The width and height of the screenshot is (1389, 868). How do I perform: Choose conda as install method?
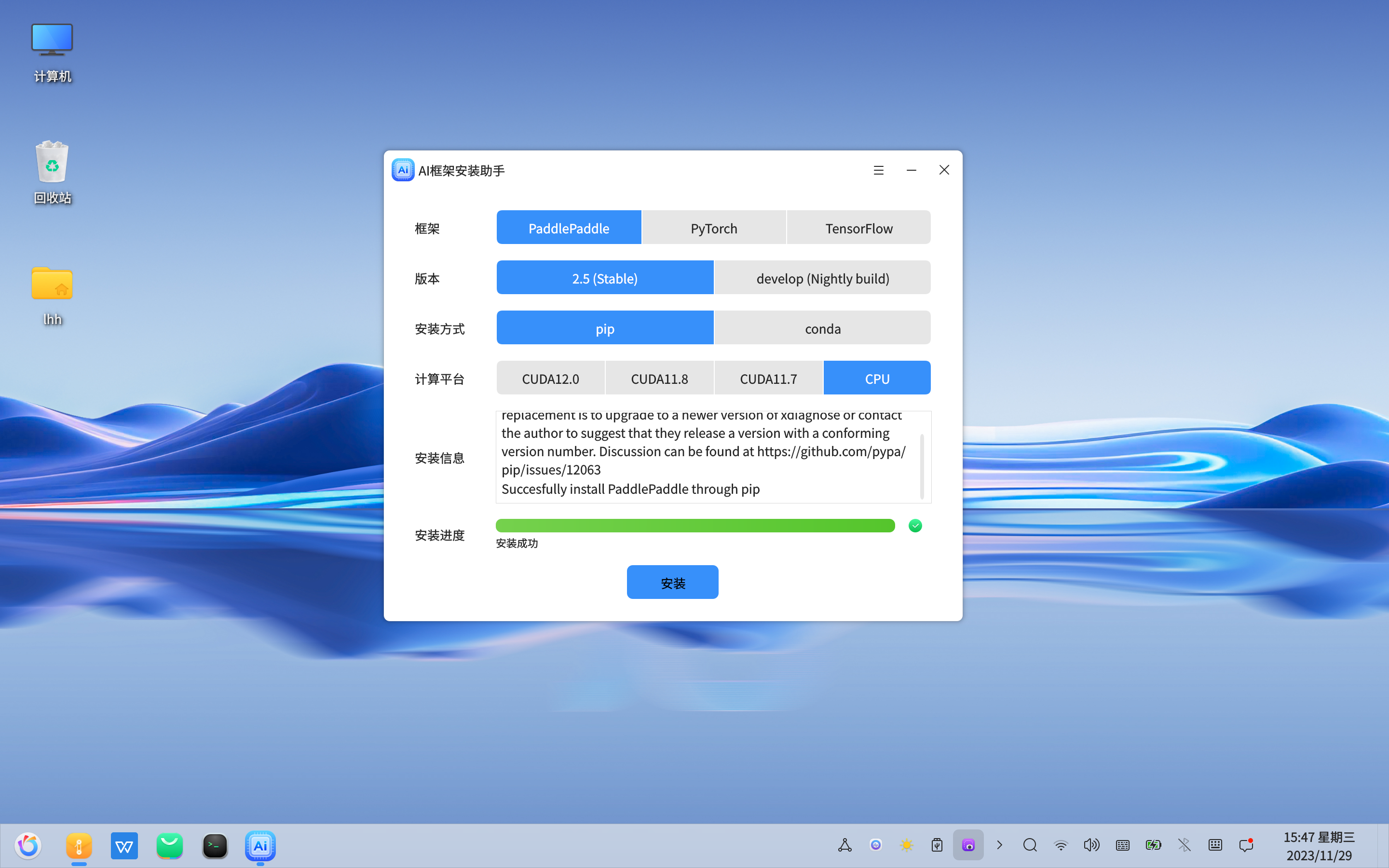pos(822,328)
